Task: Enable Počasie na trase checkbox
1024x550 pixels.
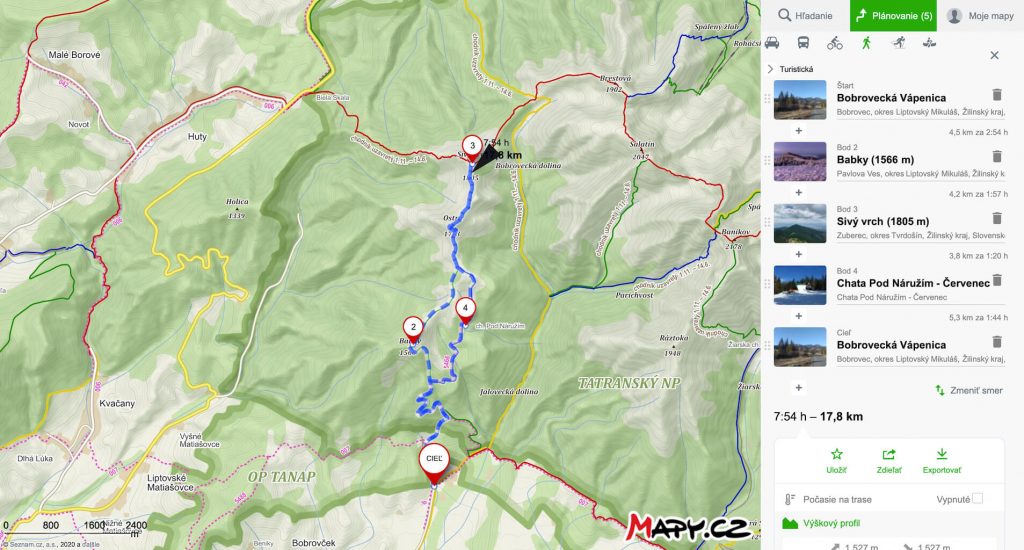Action: point(977,498)
